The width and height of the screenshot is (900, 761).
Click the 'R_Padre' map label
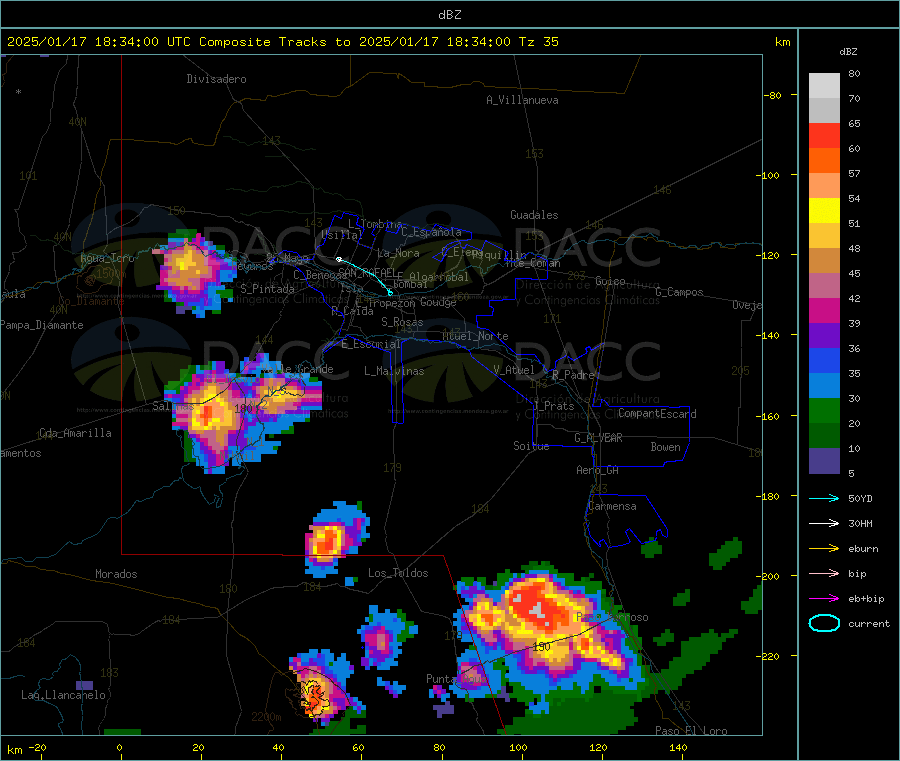pyautogui.click(x=573, y=375)
